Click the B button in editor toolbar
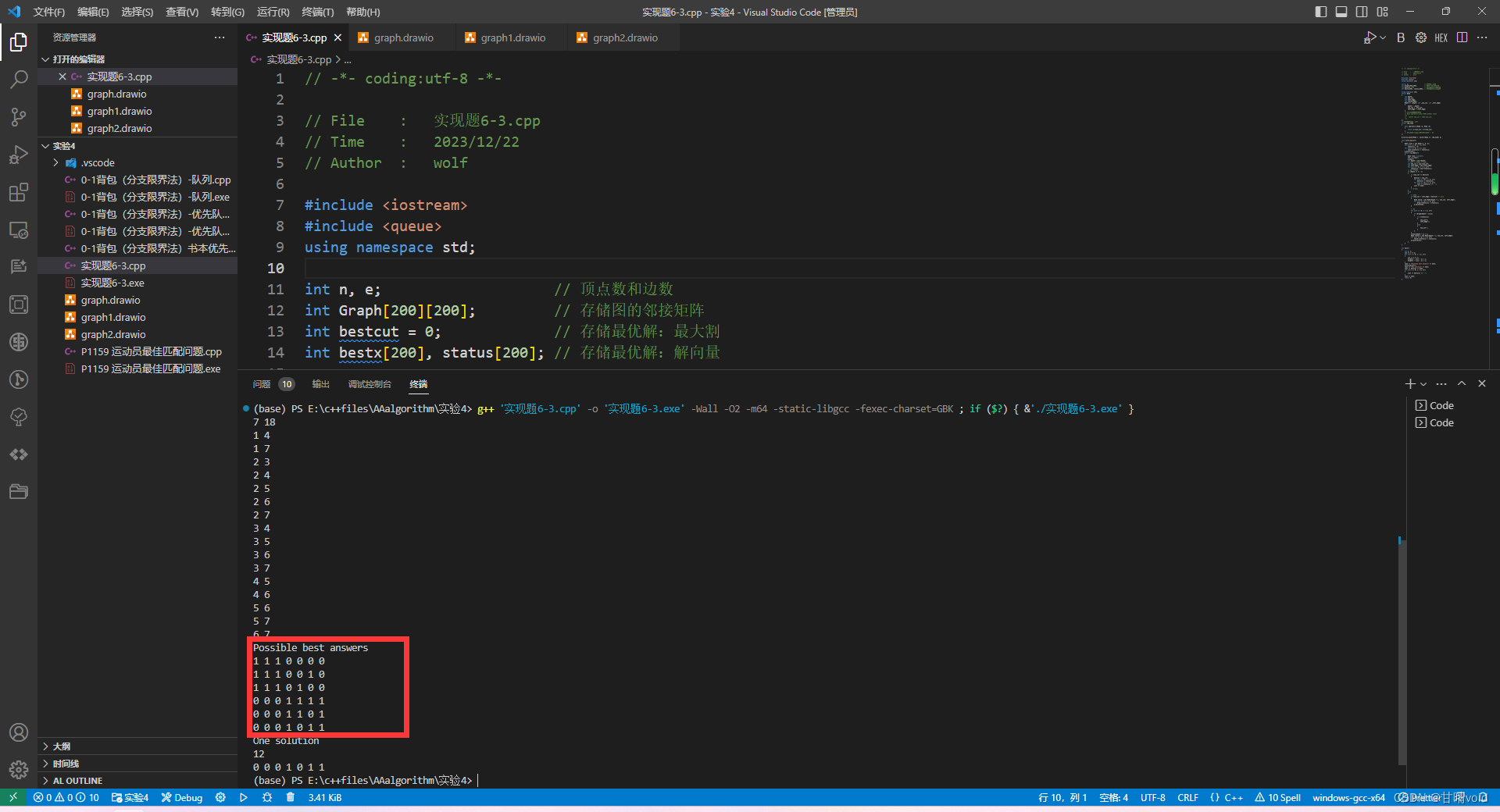 click(x=1401, y=37)
